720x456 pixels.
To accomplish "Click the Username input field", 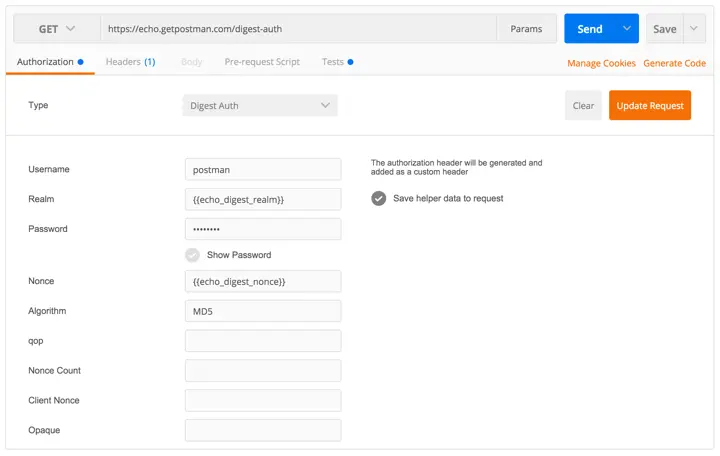I will click(263, 169).
